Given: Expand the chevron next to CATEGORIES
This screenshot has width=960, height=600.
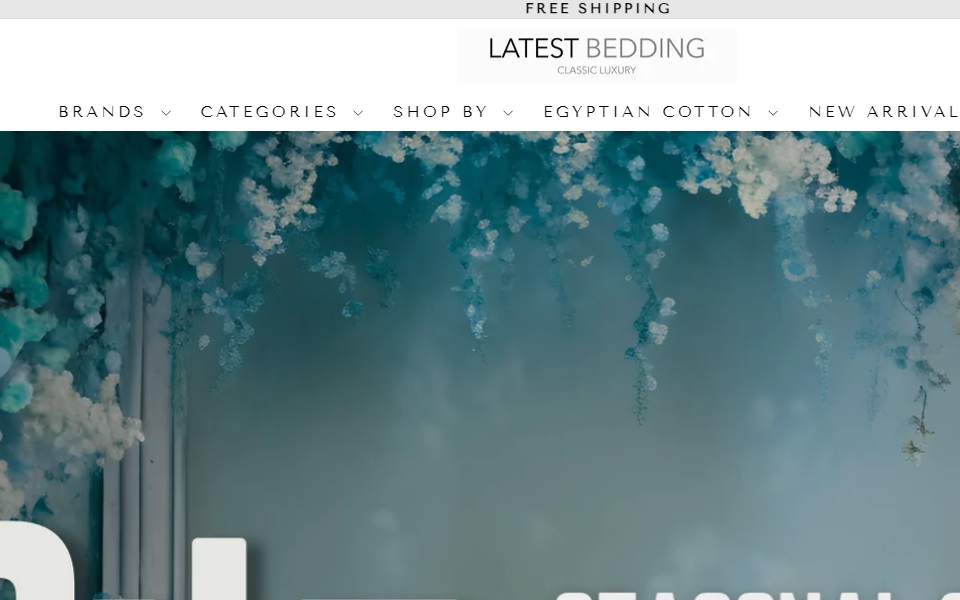Looking at the screenshot, I should [359, 113].
